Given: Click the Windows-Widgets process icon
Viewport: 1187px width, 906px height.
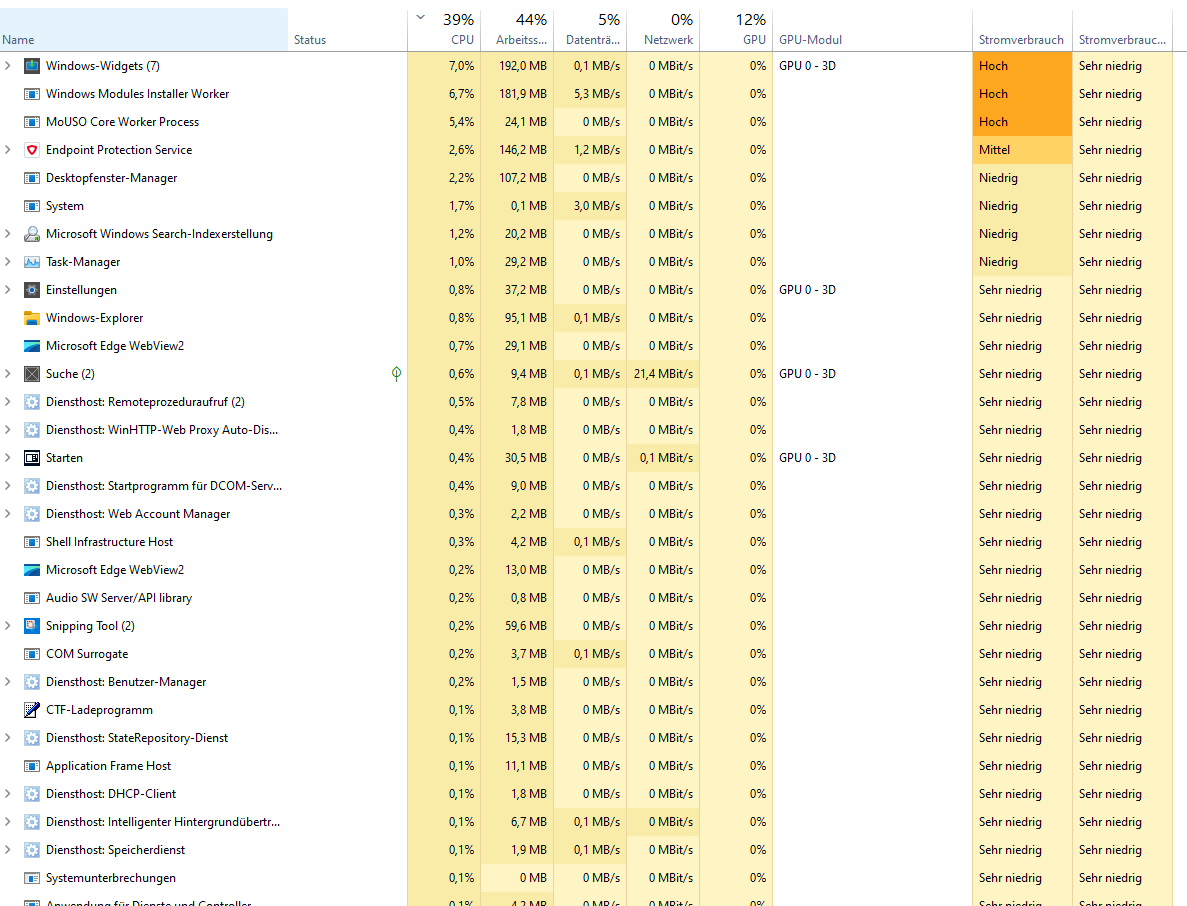Looking at the screenshot, I should coord(32,66).
